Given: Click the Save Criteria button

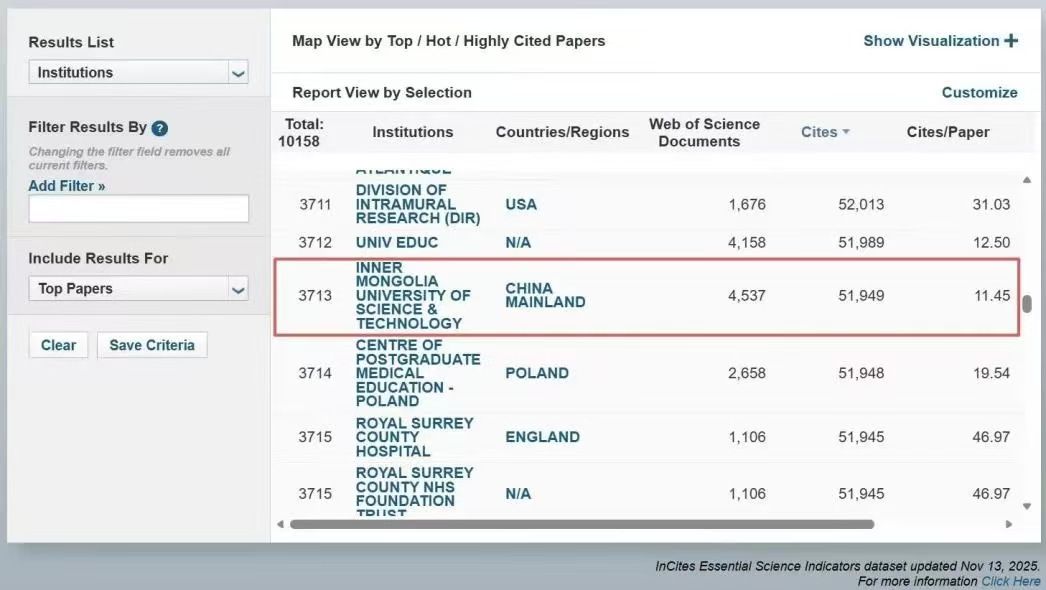Looking at the screenshot, I should (152, 345).
